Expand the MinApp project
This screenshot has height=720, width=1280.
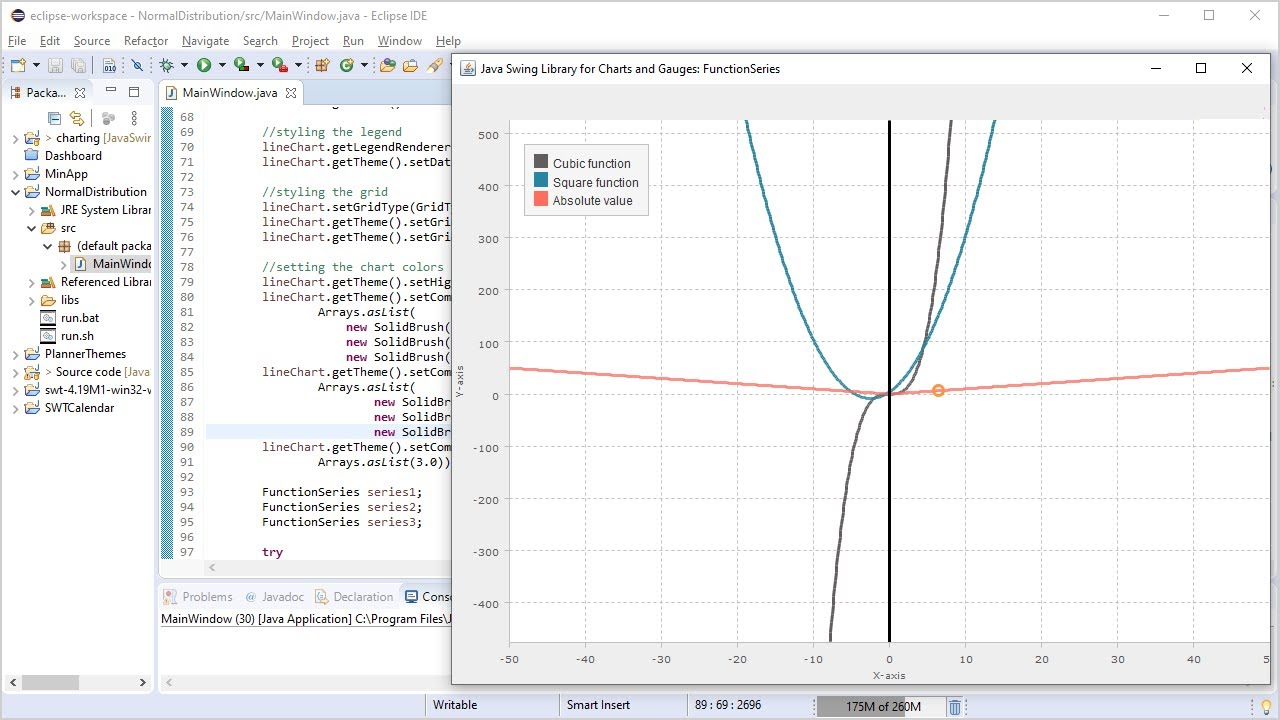point(16,174)
